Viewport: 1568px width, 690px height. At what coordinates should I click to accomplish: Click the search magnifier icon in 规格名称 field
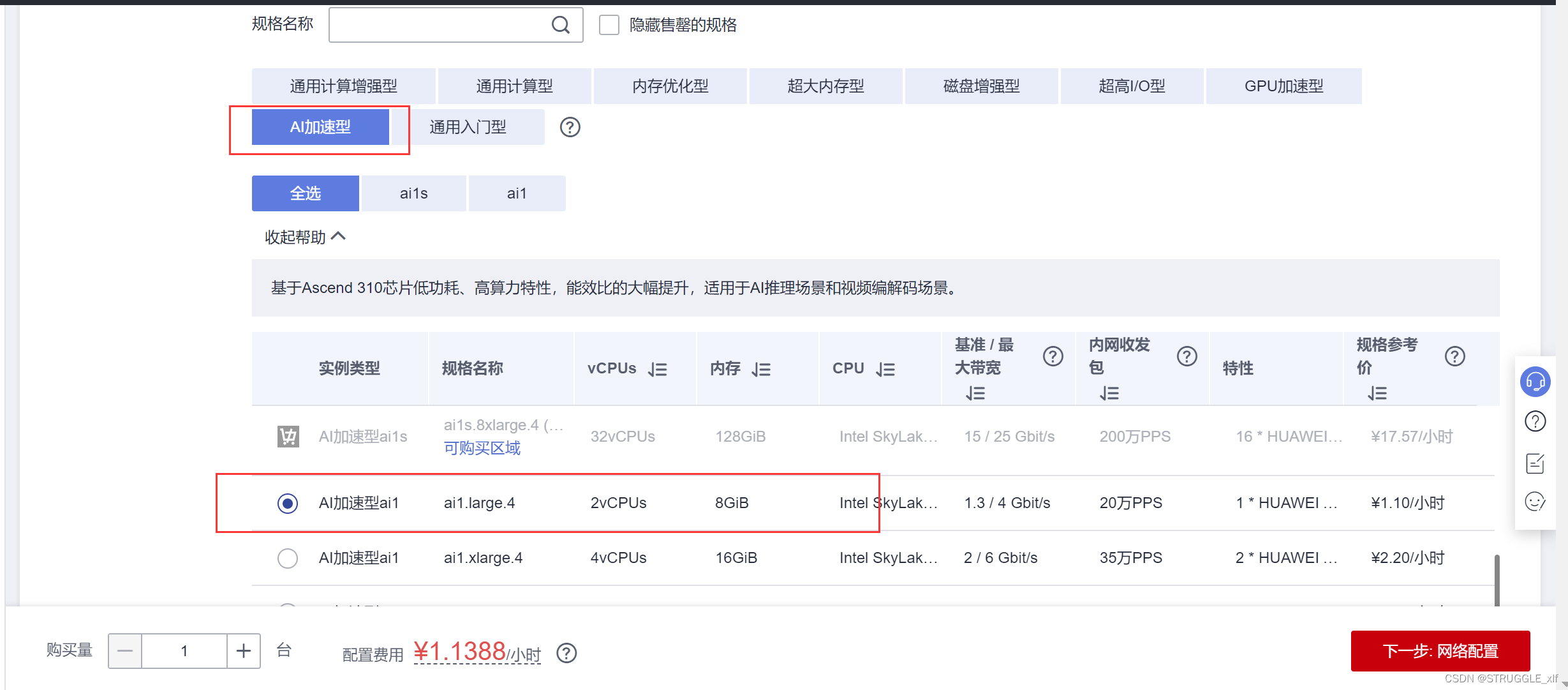click(x=560, y=25)
